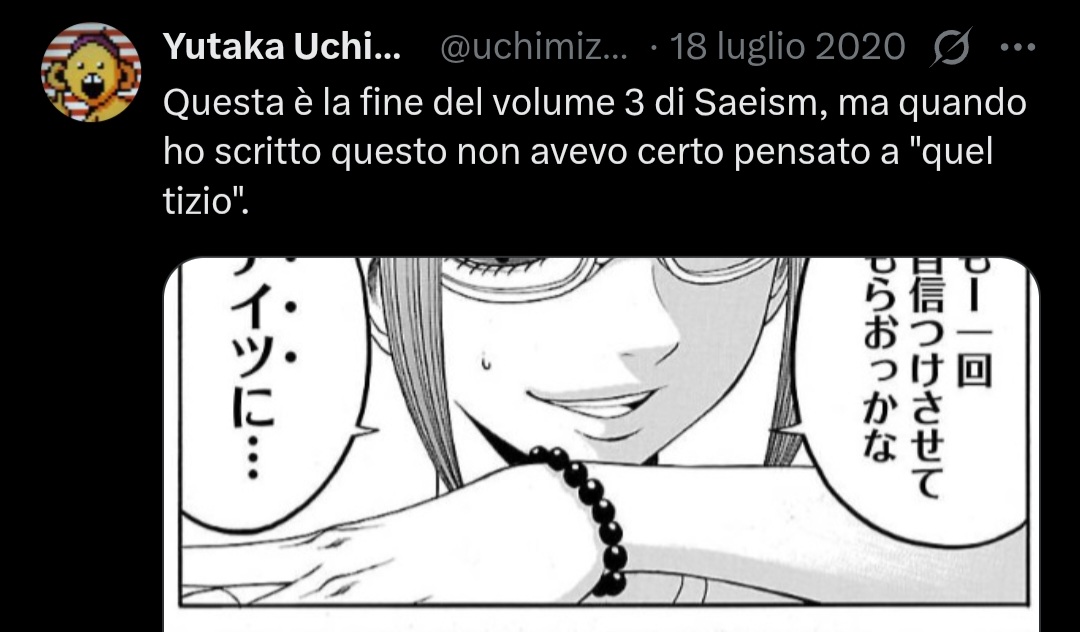
Task: Open the three-dot more options menu
Action: [1017, 48]
